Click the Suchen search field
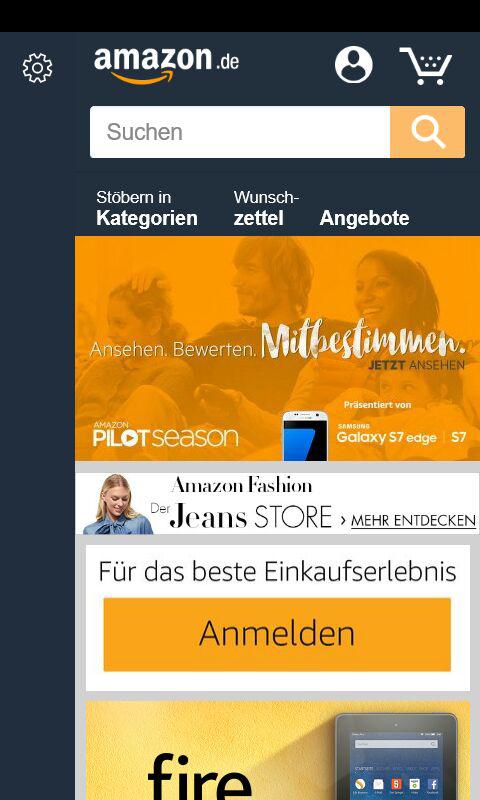The width and height of the screenshot is (480, 800). 240,132
